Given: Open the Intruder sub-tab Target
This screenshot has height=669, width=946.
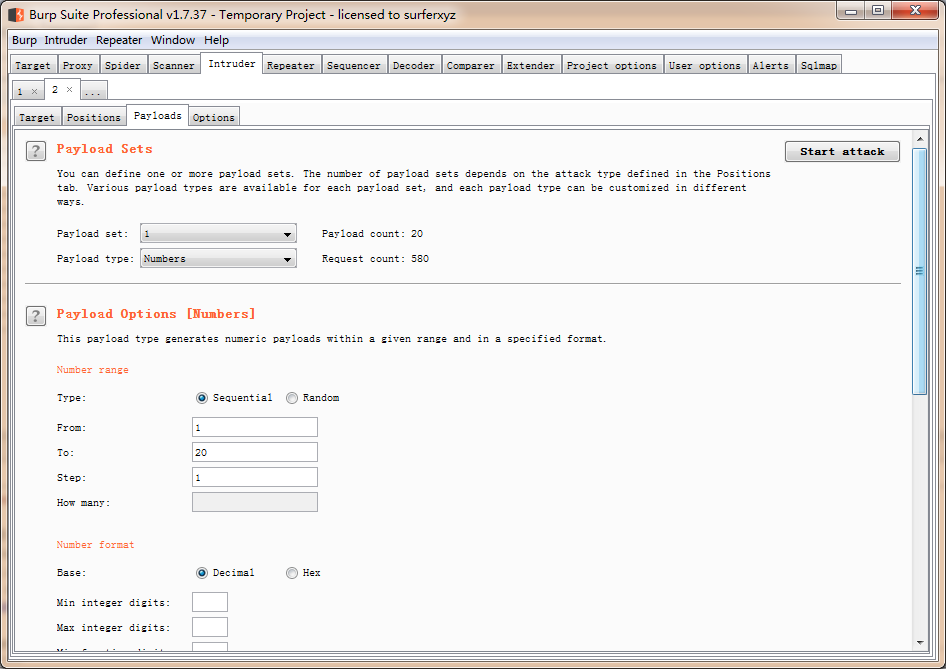Looking at the screenshot, I should [37, 117].
